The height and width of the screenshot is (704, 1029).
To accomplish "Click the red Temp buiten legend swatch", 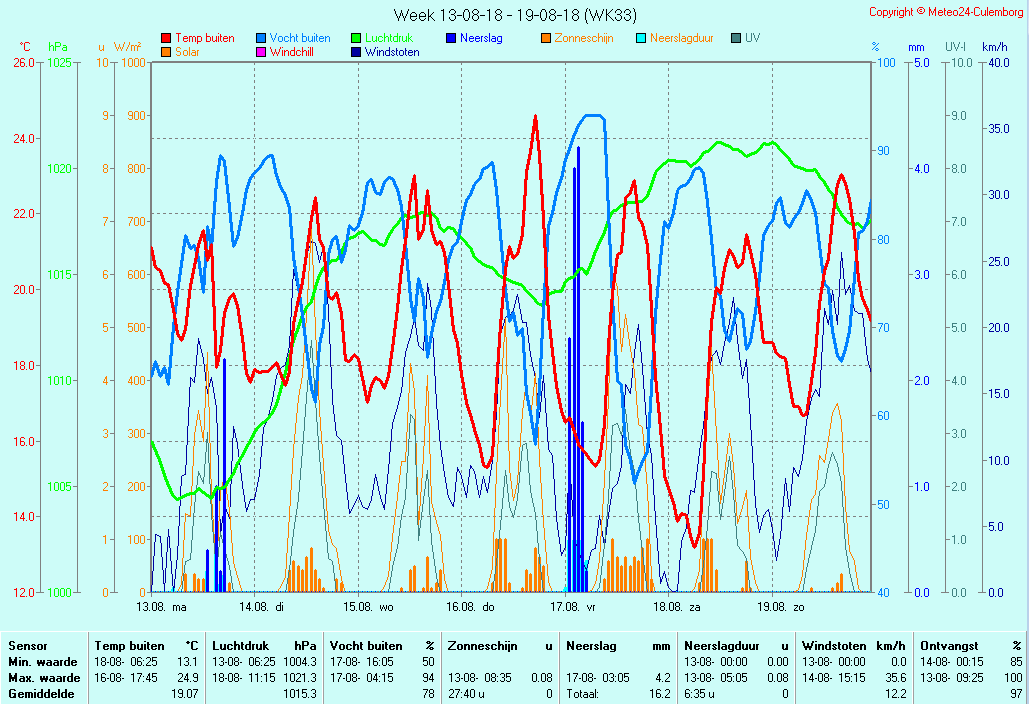I will [x=166, y=38].
